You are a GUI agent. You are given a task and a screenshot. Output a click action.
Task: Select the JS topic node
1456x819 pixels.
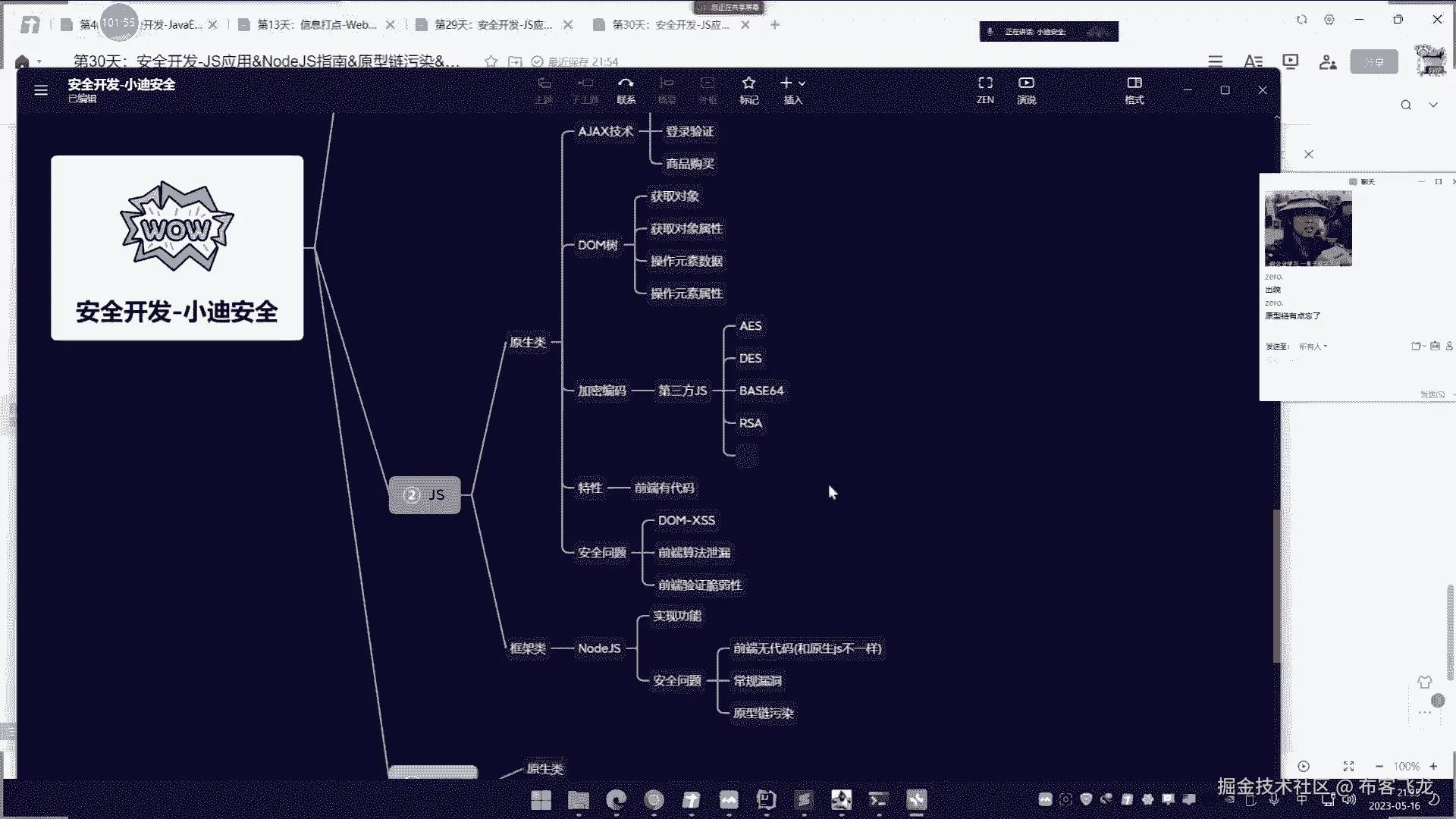click(425, 495)
